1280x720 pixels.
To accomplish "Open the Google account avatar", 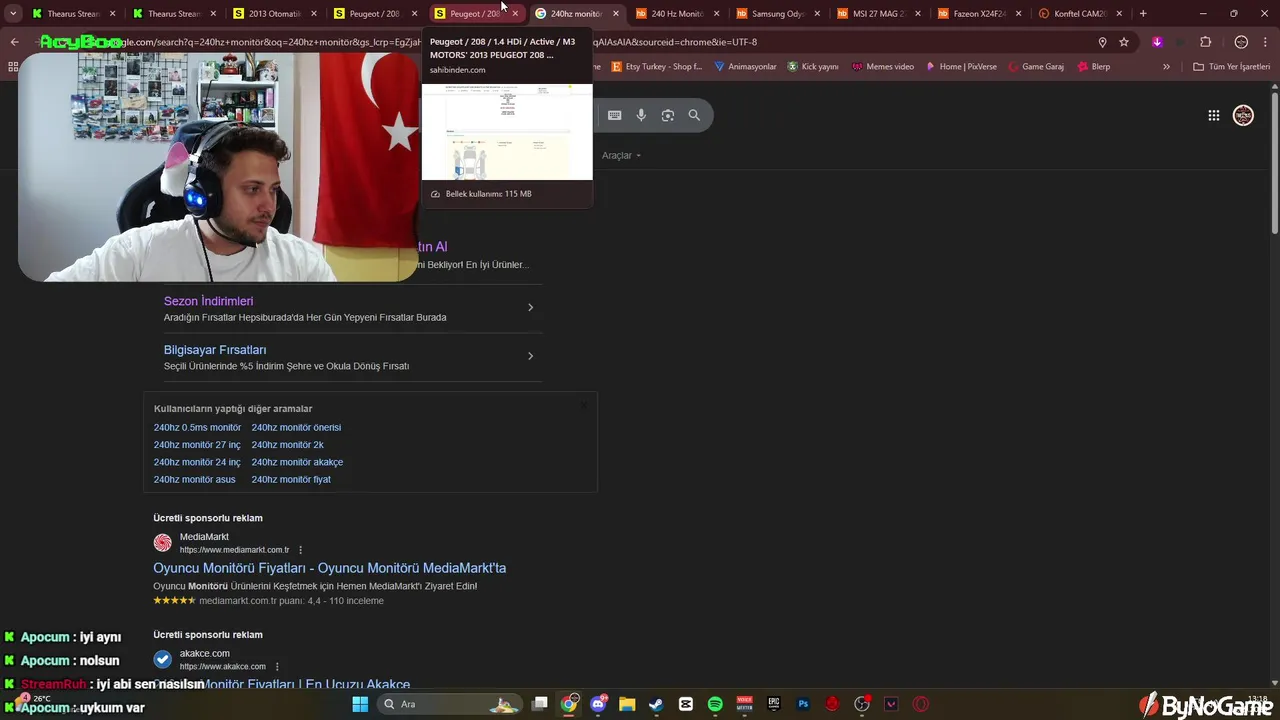I will [x=1243, y=115].
